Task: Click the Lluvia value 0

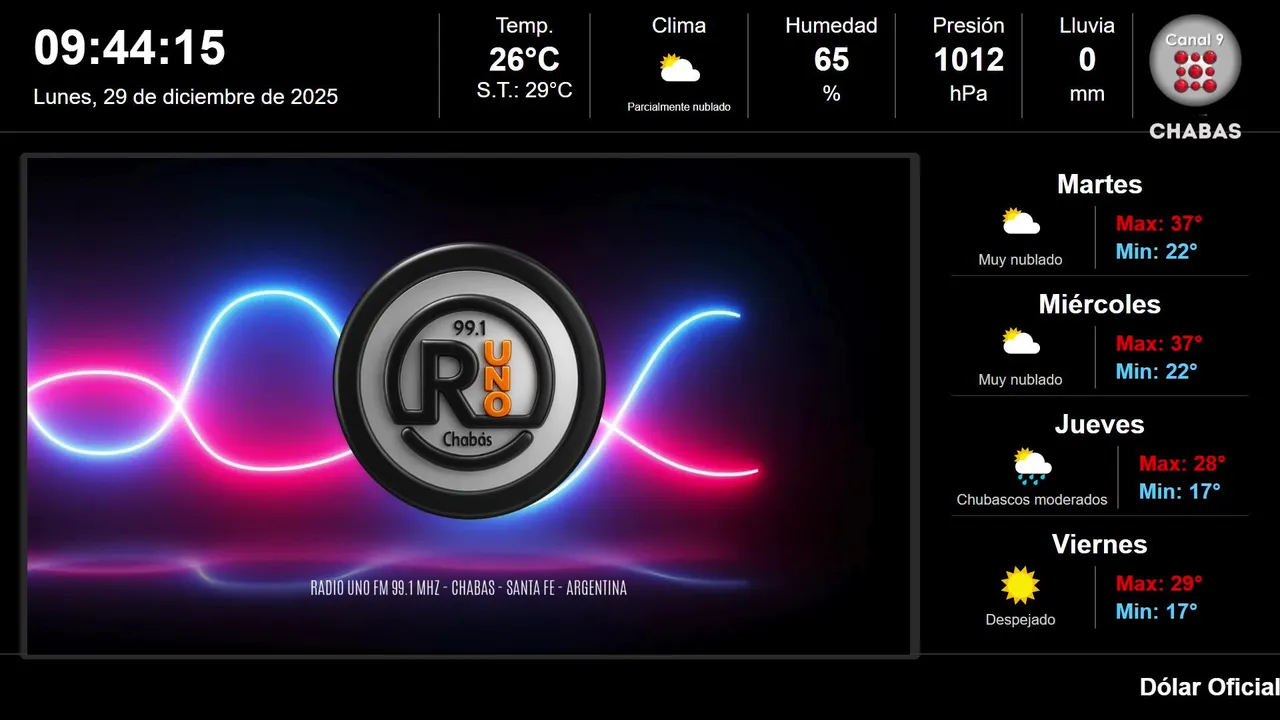Action: click(1087, 60)
